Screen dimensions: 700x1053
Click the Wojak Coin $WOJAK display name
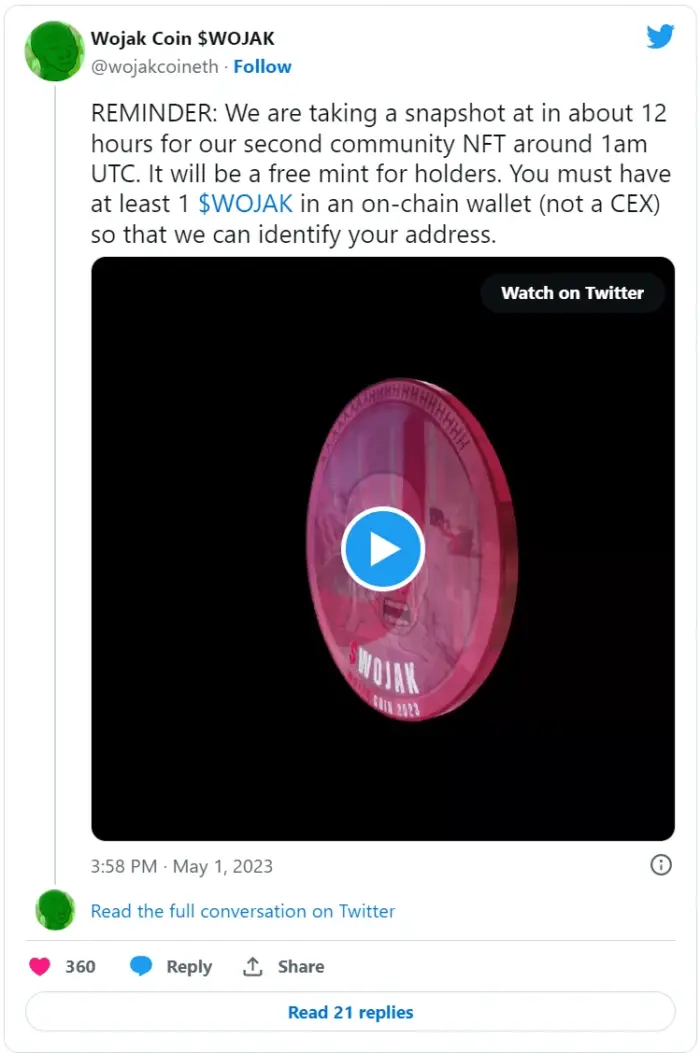[182, 39]
